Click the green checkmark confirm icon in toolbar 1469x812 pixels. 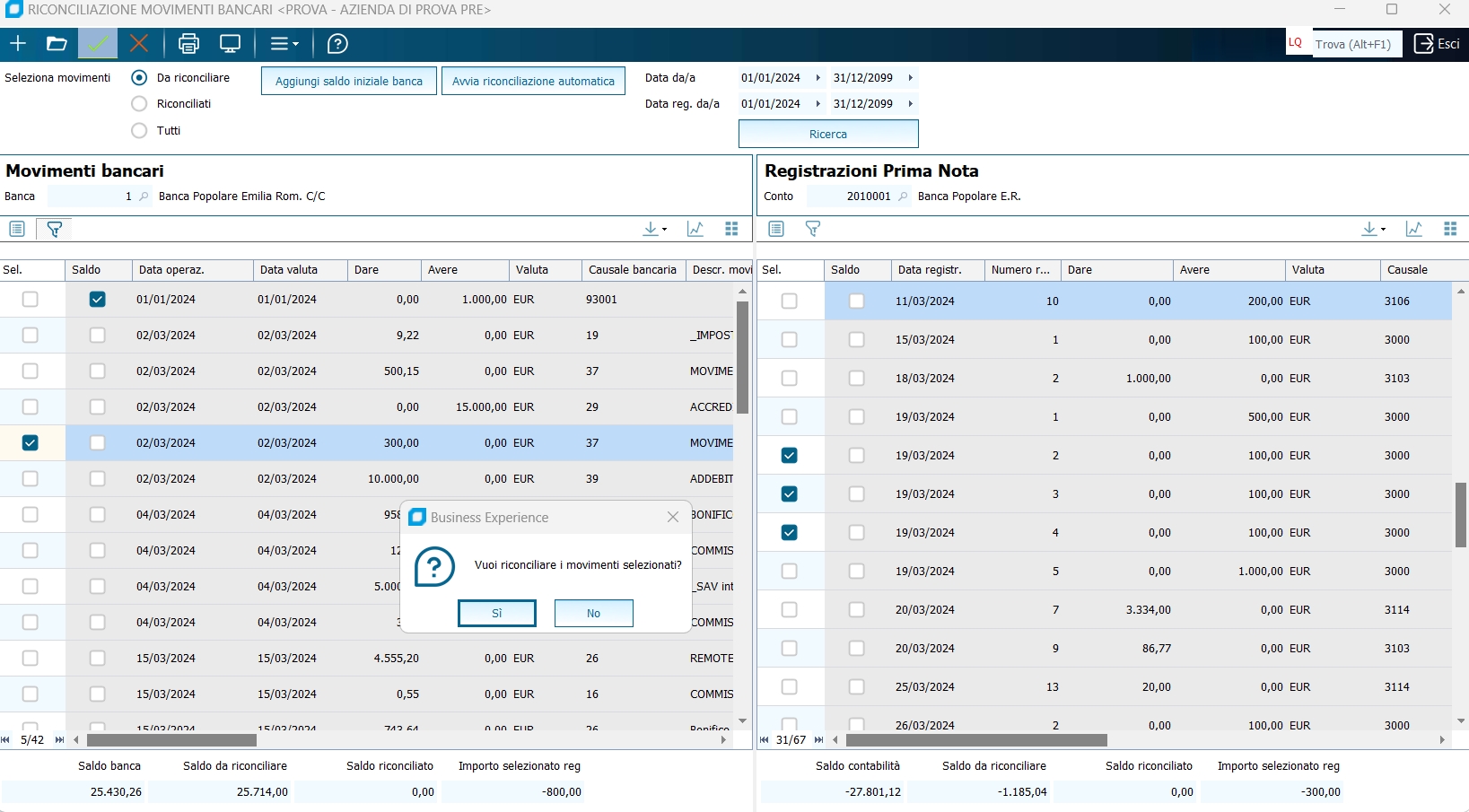coord(98,44)
